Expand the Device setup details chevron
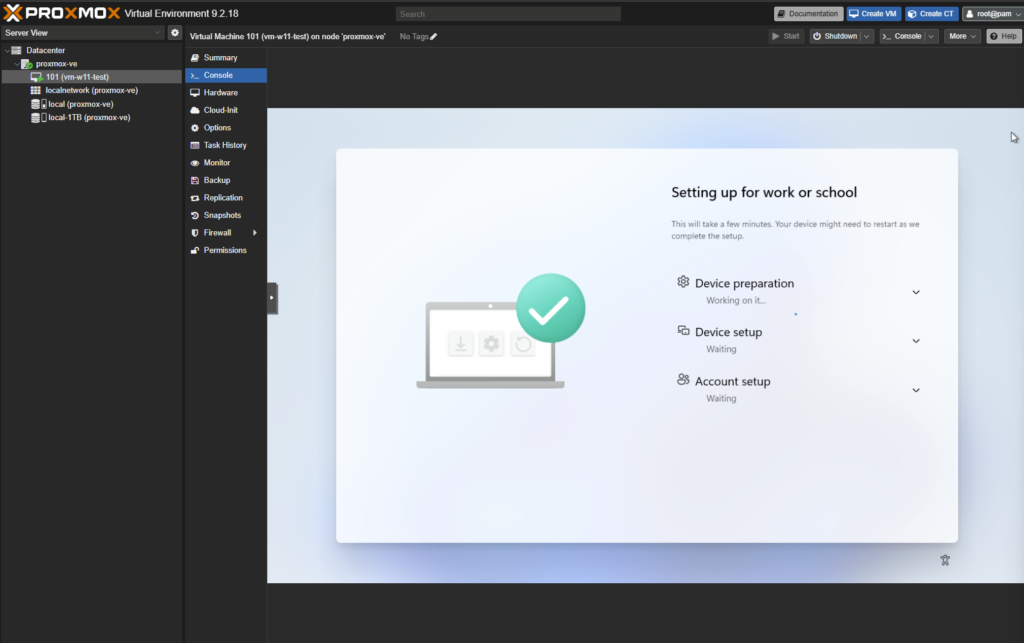1024x643 pixels. [916, 341]
